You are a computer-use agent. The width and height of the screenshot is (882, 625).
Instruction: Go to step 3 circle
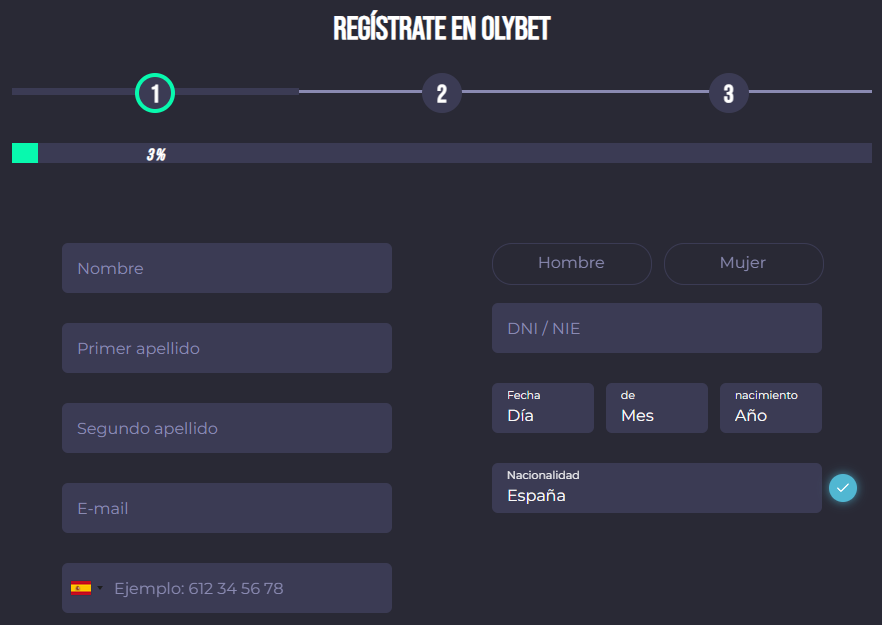pos(728,94)
